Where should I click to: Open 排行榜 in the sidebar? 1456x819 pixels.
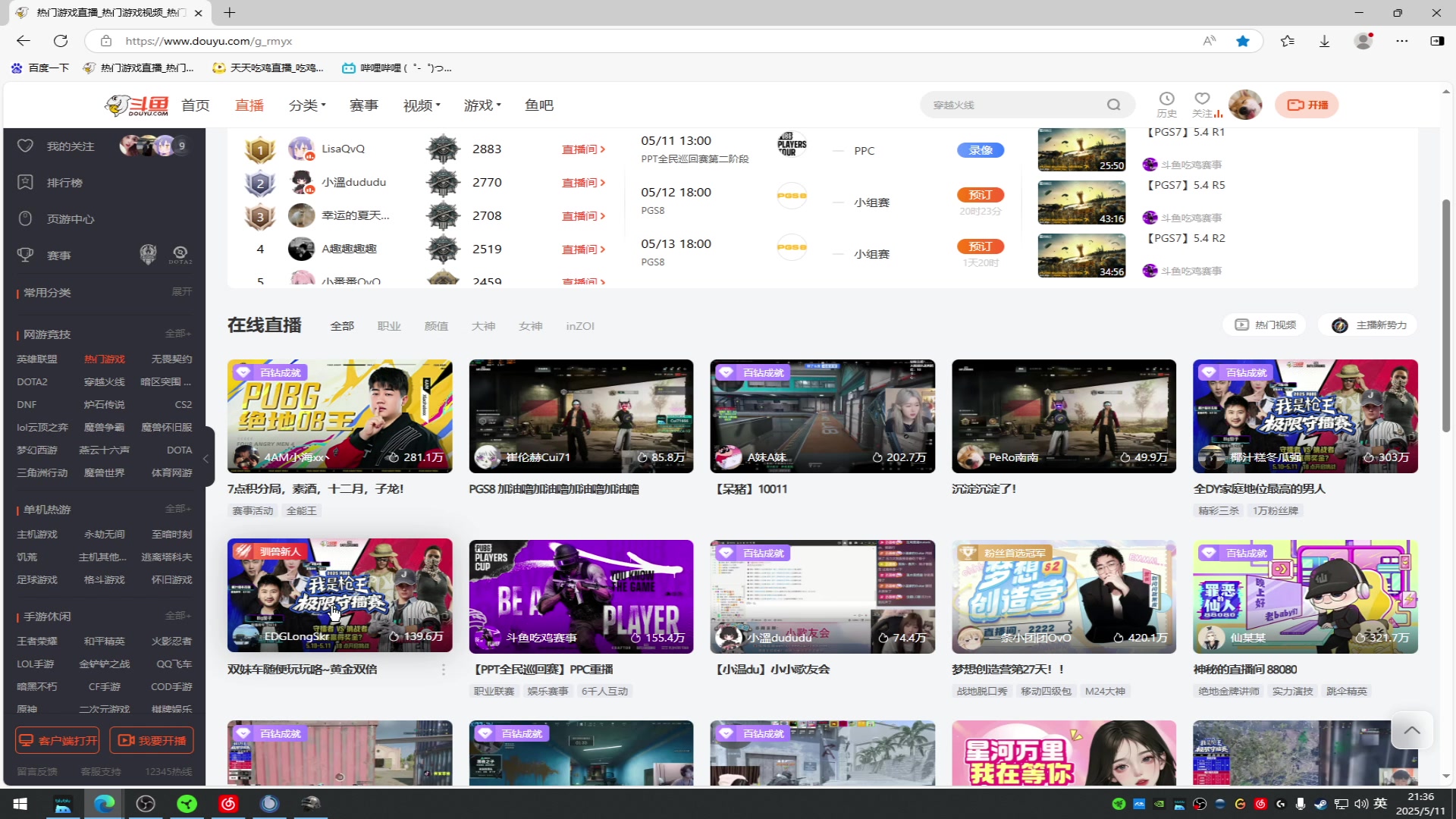(64, 182)
